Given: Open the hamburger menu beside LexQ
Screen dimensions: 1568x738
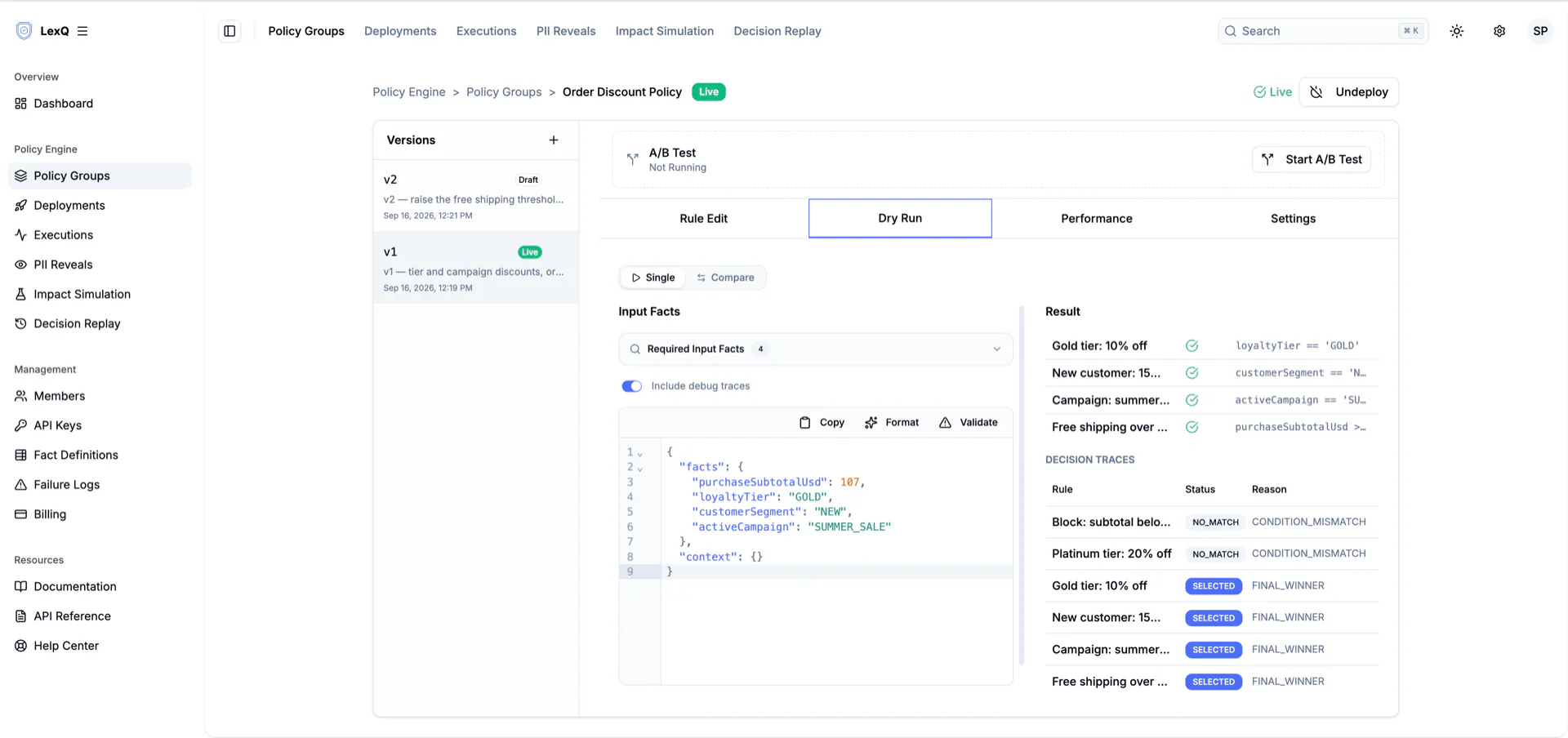Looking at the screenshot, I should [82, 31].
